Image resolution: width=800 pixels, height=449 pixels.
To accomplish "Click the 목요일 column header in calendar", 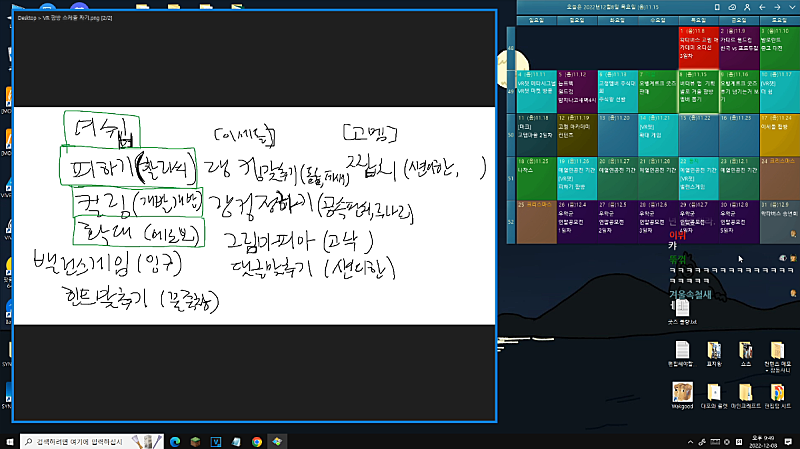I will pyautogui.click(x=698, y=20).
